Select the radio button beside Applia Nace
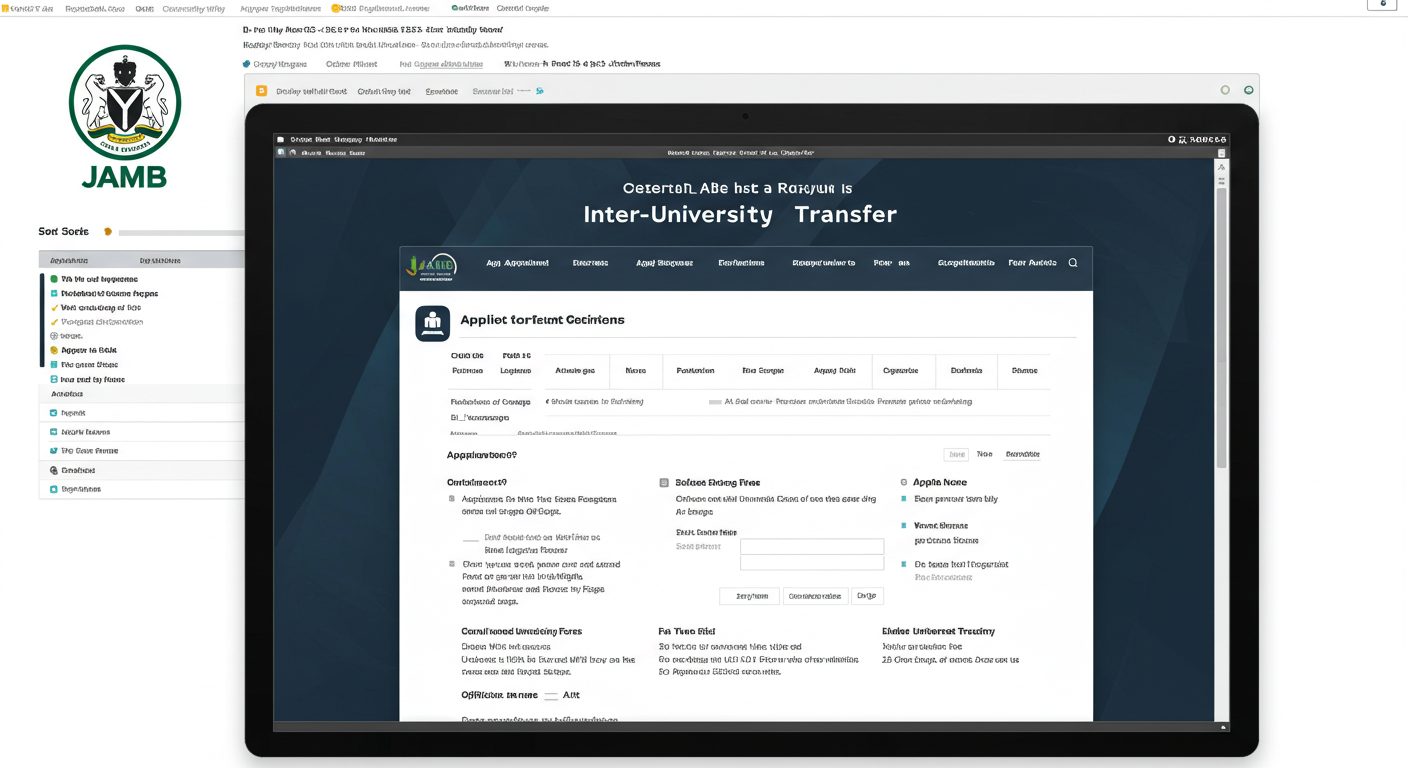 [x=904, y=482]
